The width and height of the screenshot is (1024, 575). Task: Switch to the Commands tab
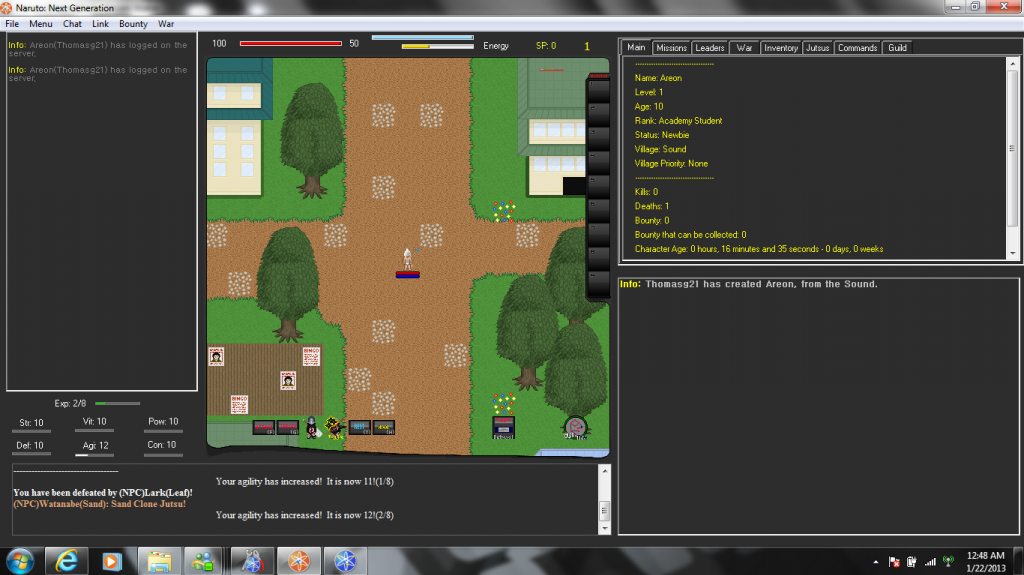pos(857,48)
